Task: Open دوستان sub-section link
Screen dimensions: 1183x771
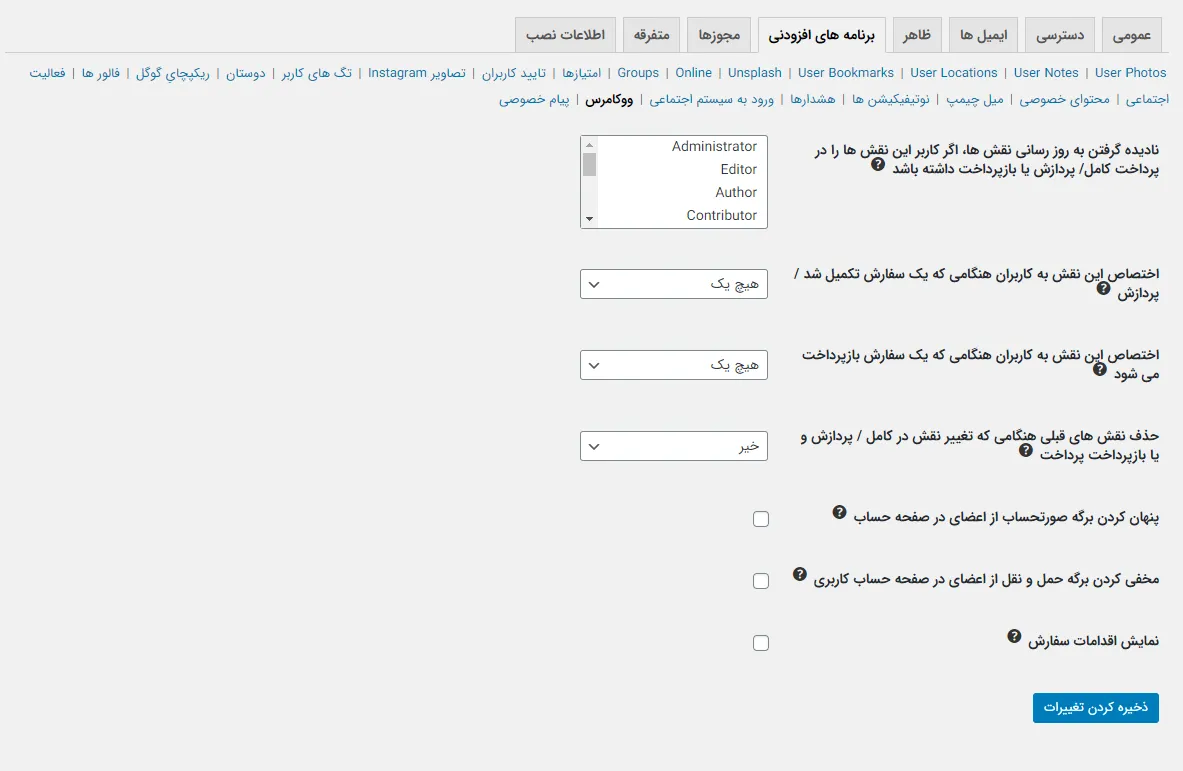Action: click(246, 73)
